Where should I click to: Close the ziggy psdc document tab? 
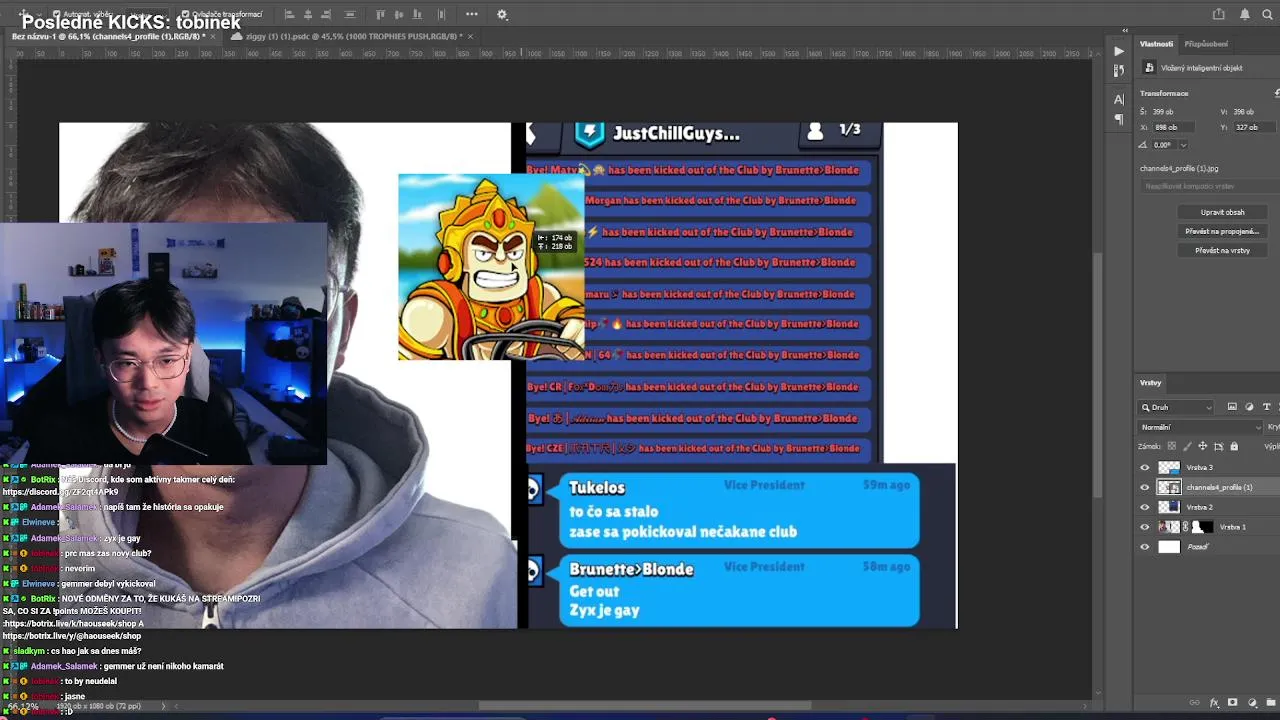(470, 36)
